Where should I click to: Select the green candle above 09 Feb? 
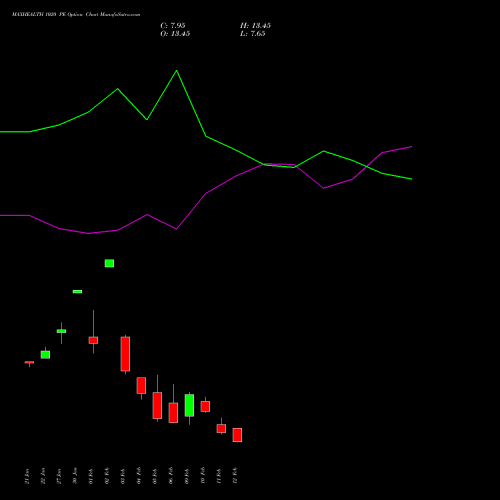pos(189,406)
